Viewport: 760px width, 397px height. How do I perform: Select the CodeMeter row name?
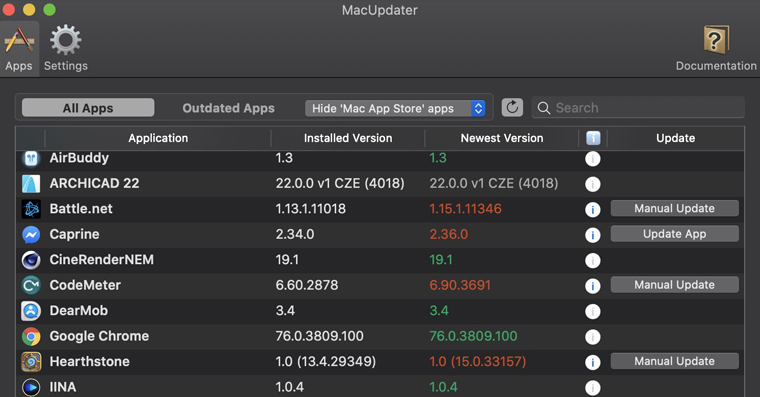tap(85, 285)
